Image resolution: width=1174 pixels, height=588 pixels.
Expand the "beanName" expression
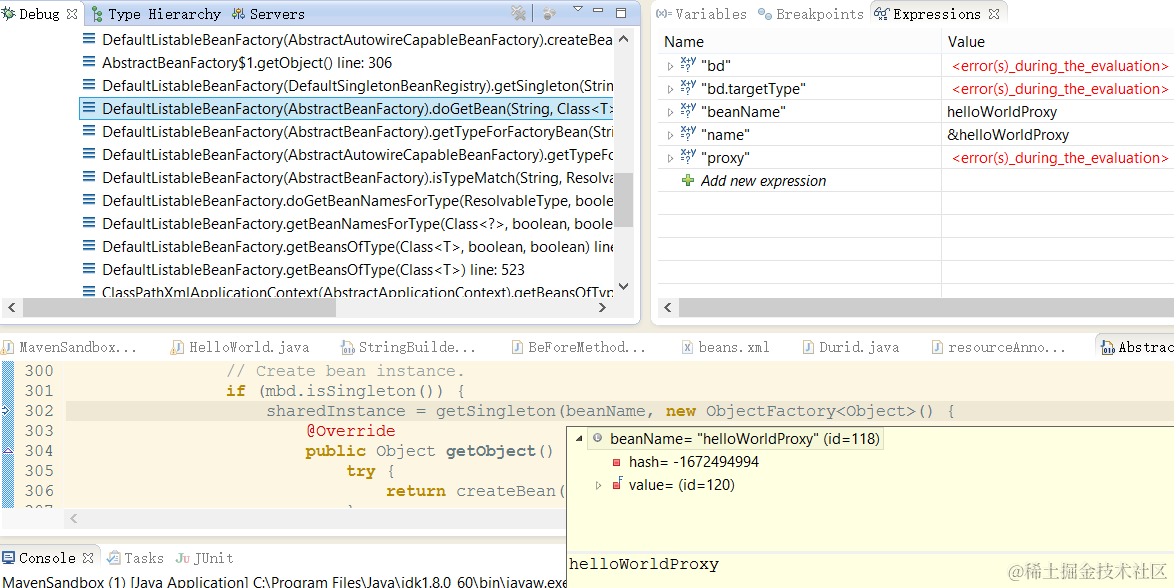(x=670, y=112)
